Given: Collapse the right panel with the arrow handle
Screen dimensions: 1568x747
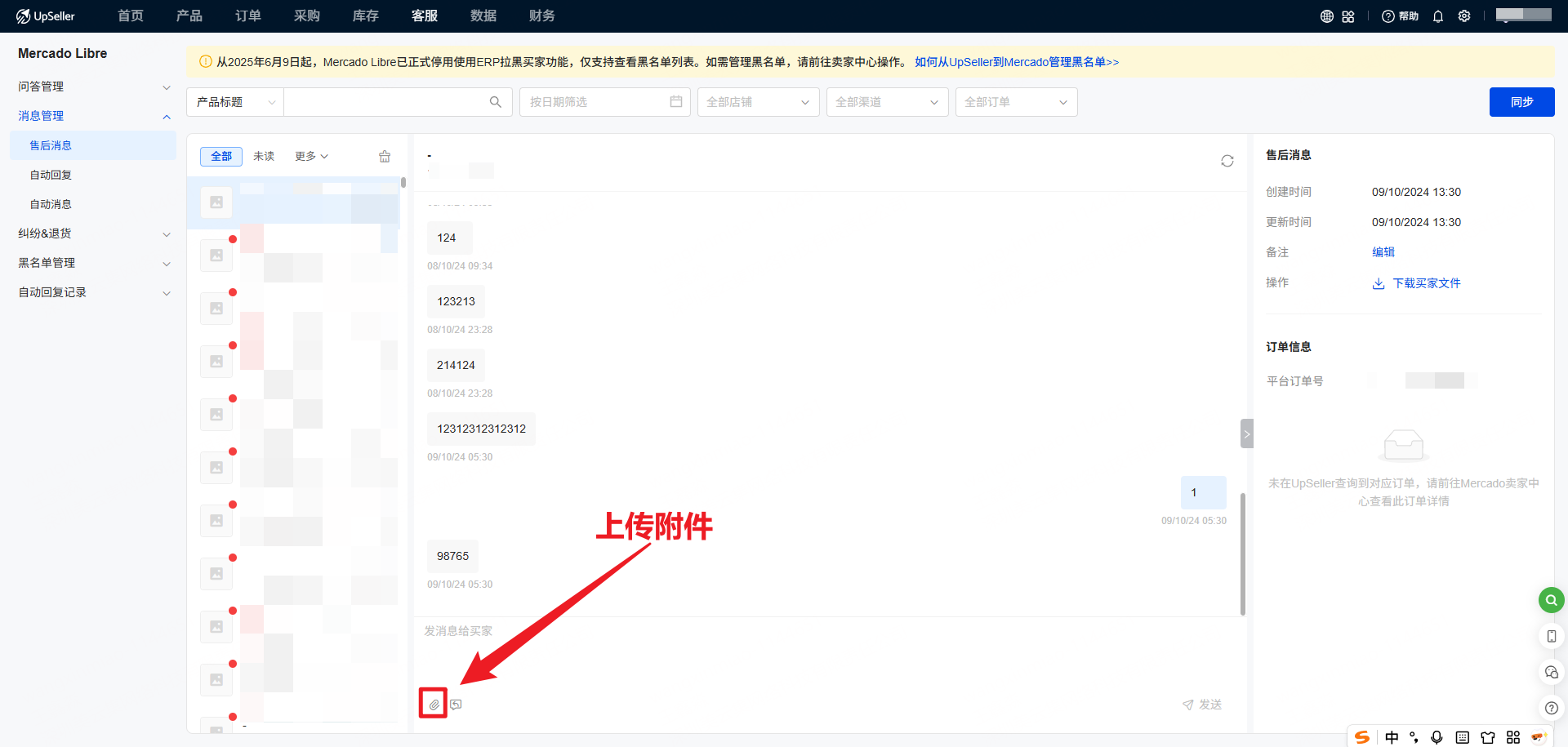Looking at the screenshot, I should point(1246,434).
